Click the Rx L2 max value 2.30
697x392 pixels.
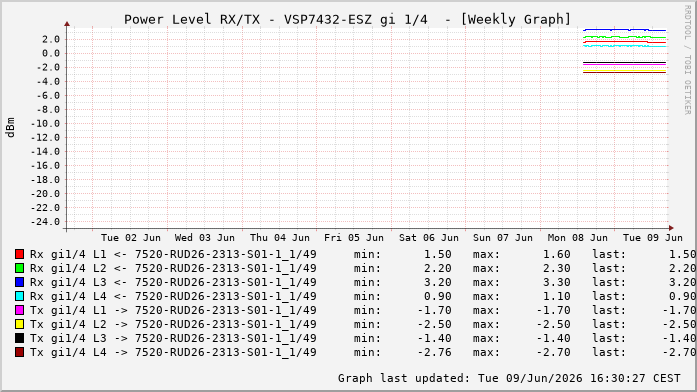557,268
